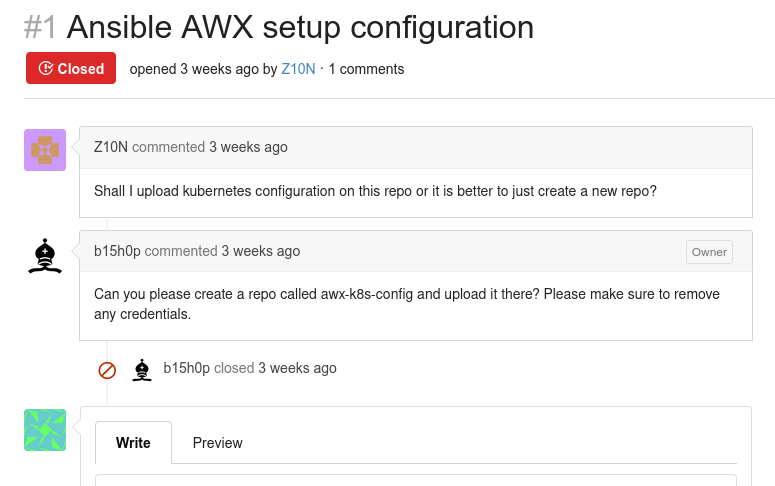
Task: Open b15h0p's name in the second comment header
Action: pos(117,251)
